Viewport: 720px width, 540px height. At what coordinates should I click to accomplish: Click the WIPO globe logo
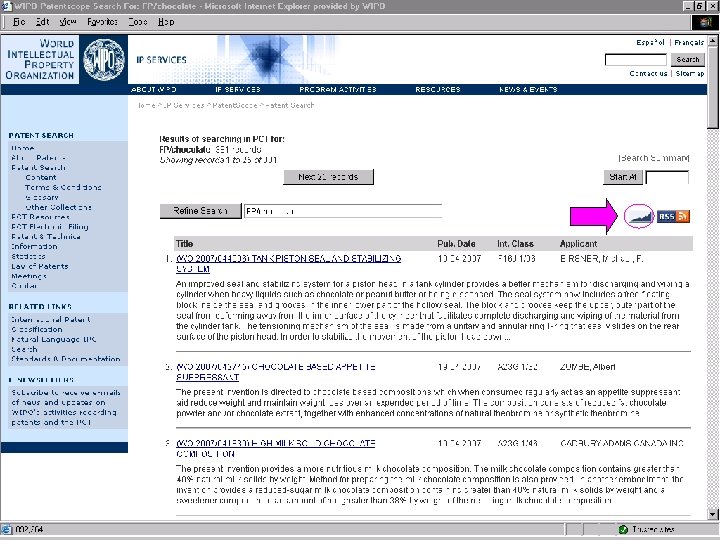point(103,60)
